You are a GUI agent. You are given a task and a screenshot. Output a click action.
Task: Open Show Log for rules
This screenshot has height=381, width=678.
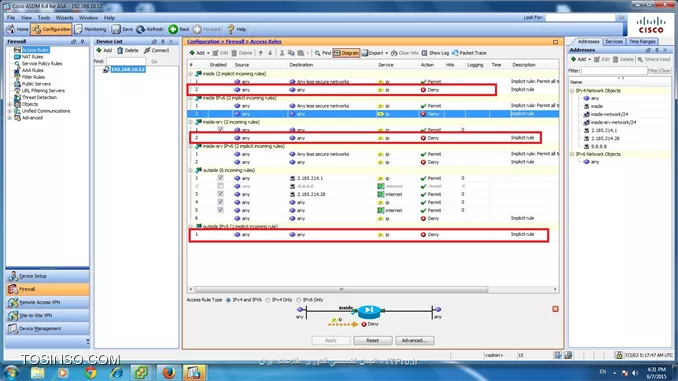[435, 53]
